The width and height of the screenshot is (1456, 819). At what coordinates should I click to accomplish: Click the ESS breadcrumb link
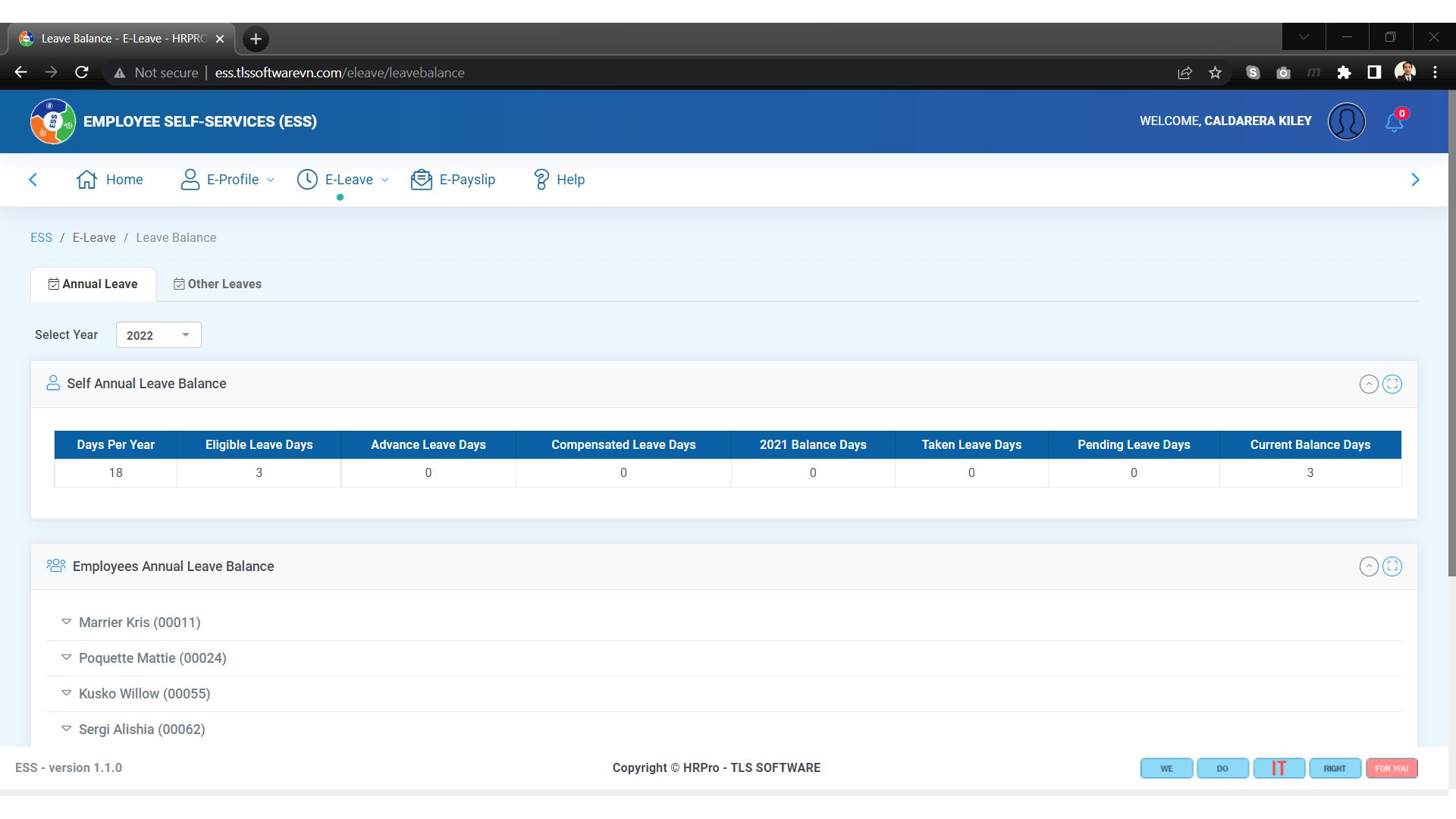(41, 238)
